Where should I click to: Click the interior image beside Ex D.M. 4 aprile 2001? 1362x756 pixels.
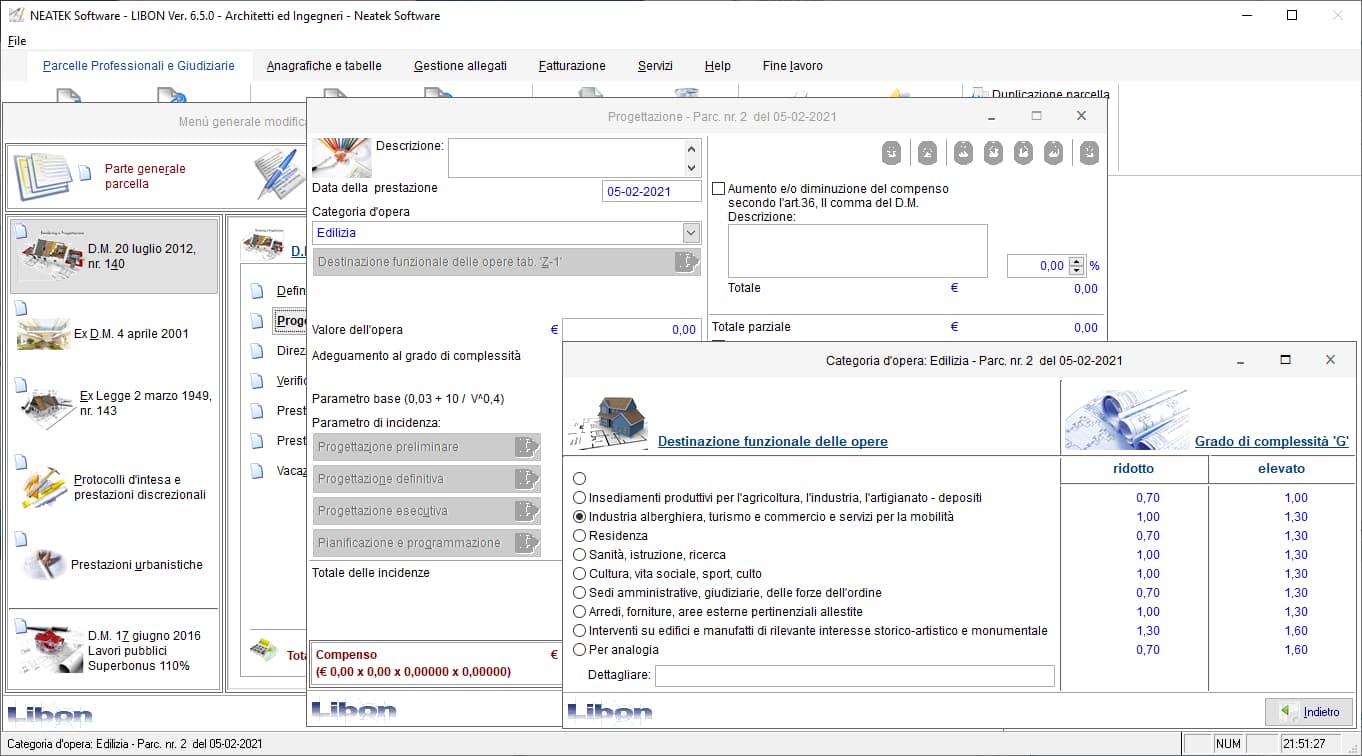pos(43,334)
